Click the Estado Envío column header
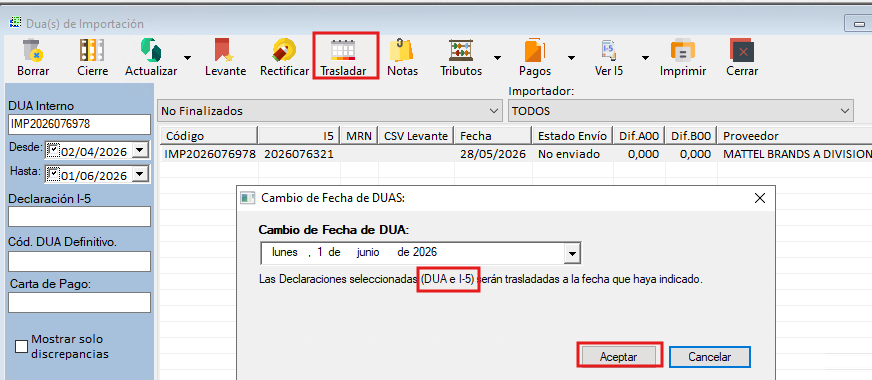The width and height of the screenshot is (872, 380). click(x=572, y=136)
